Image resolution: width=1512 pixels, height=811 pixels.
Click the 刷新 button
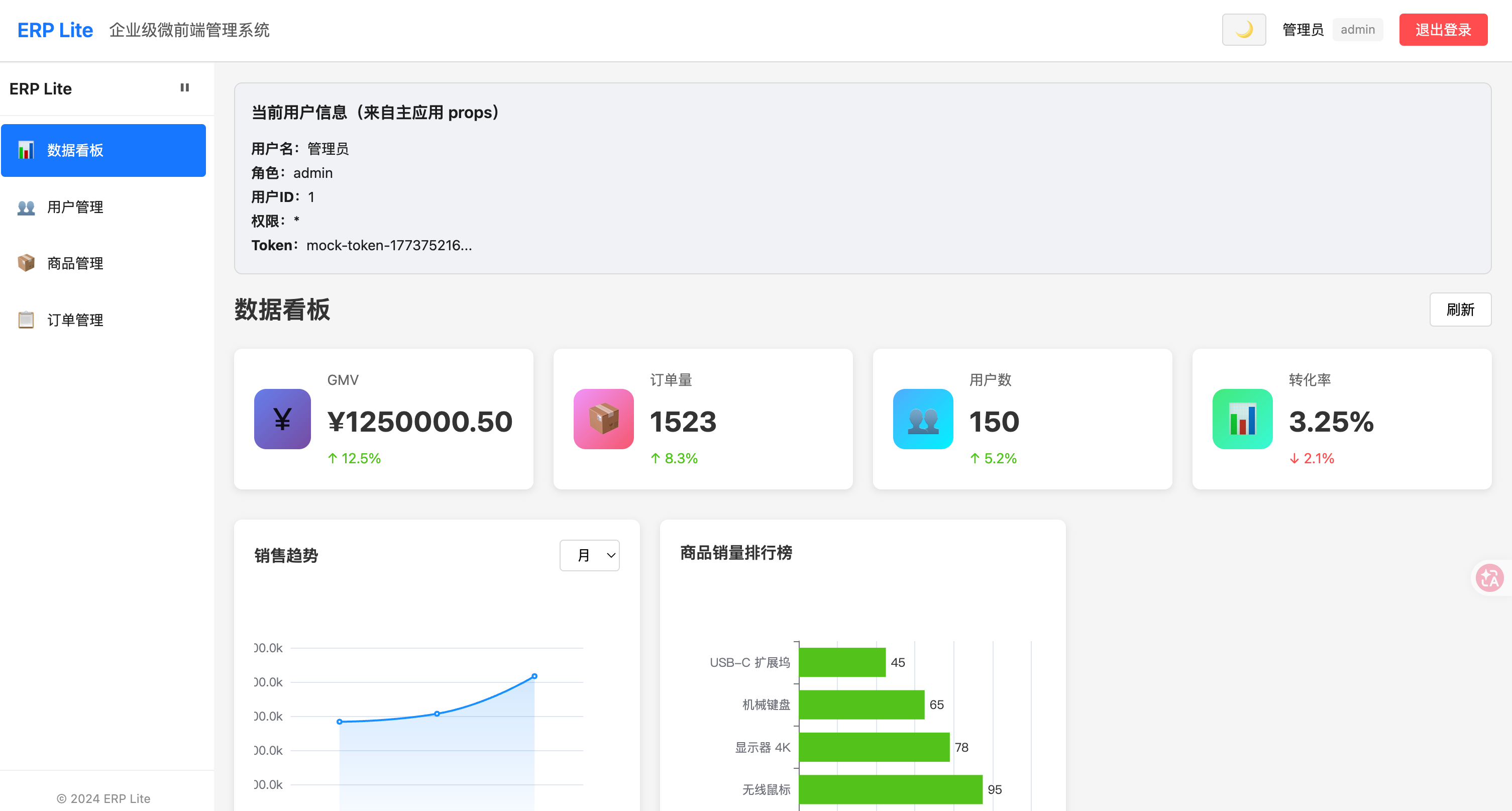click(1460, 310)
